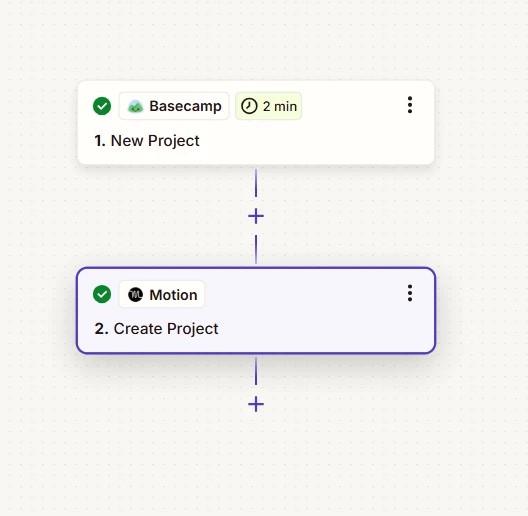Add a step below Create Project
Image resolution: width=528 pixels, height=516 pixels.
(256, 404)
